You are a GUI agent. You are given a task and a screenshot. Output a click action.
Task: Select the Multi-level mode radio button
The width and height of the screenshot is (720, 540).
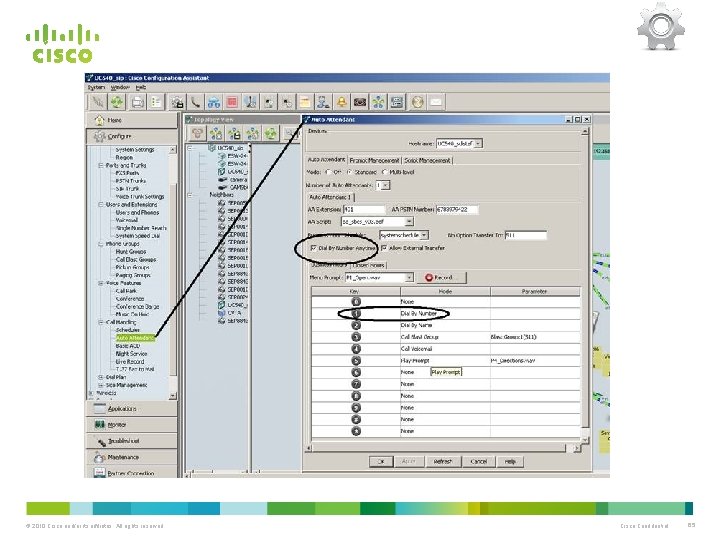(x=384, y=172)
